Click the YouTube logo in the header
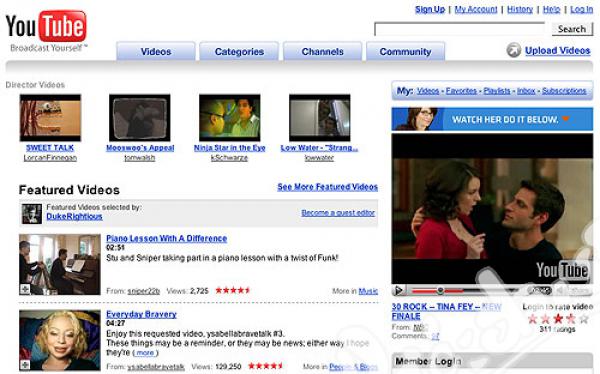This screenshot has height=374, width=600. (46, 26)
